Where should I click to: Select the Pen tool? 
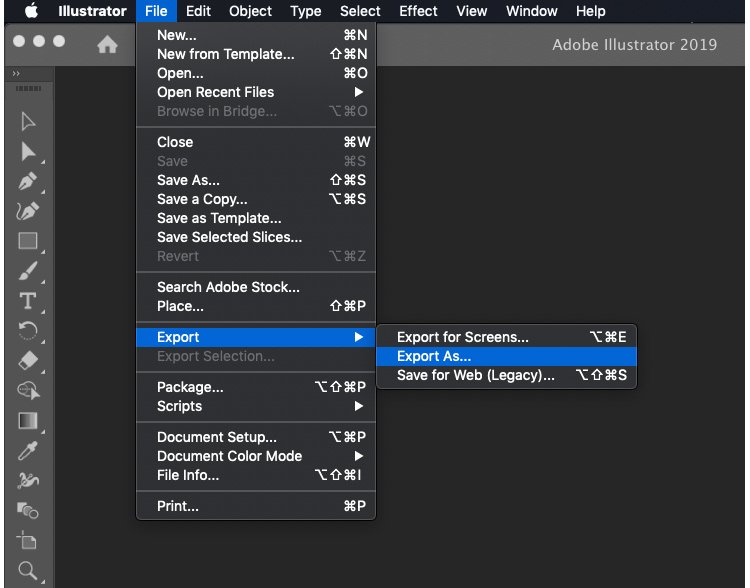point(28,181)
